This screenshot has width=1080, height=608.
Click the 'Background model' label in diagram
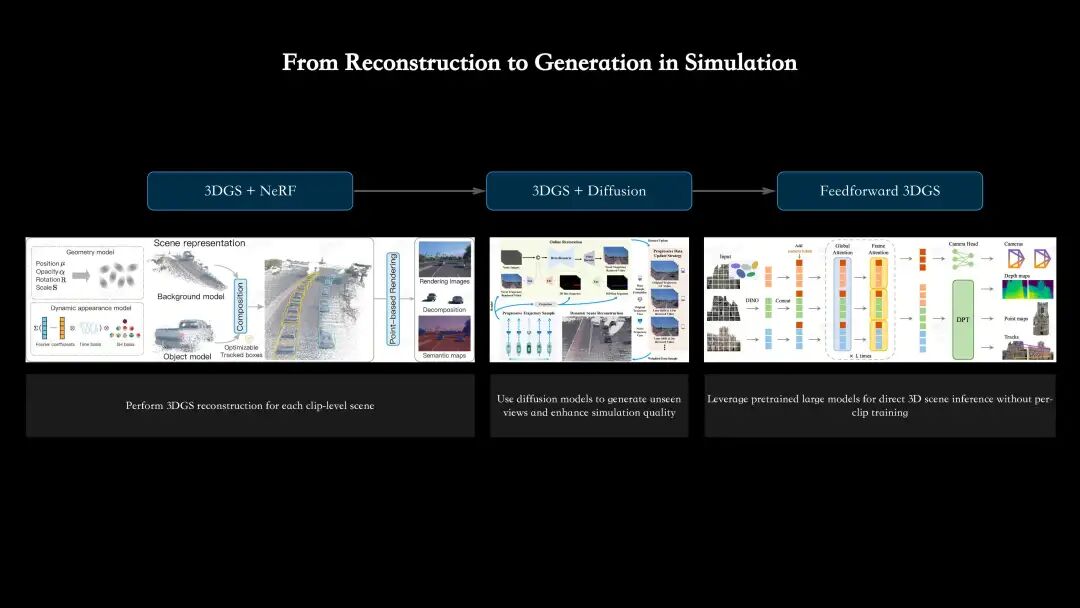pyautogui.click(x=191, y=296)
